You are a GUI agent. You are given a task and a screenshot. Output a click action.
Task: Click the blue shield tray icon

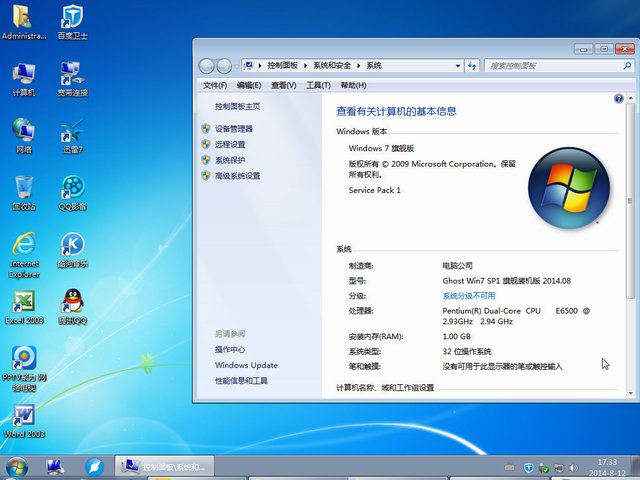pos(529,468)
